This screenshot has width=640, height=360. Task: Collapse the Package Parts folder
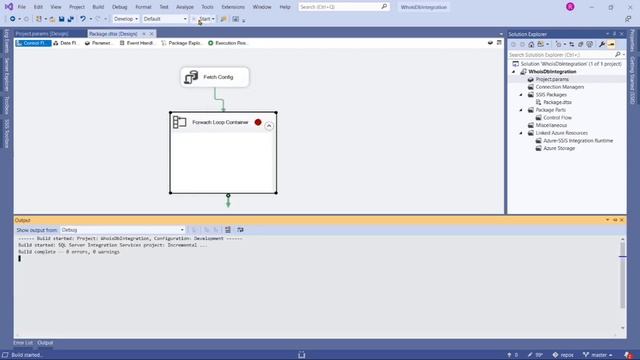pyautogui.click(x=521, y=110)
